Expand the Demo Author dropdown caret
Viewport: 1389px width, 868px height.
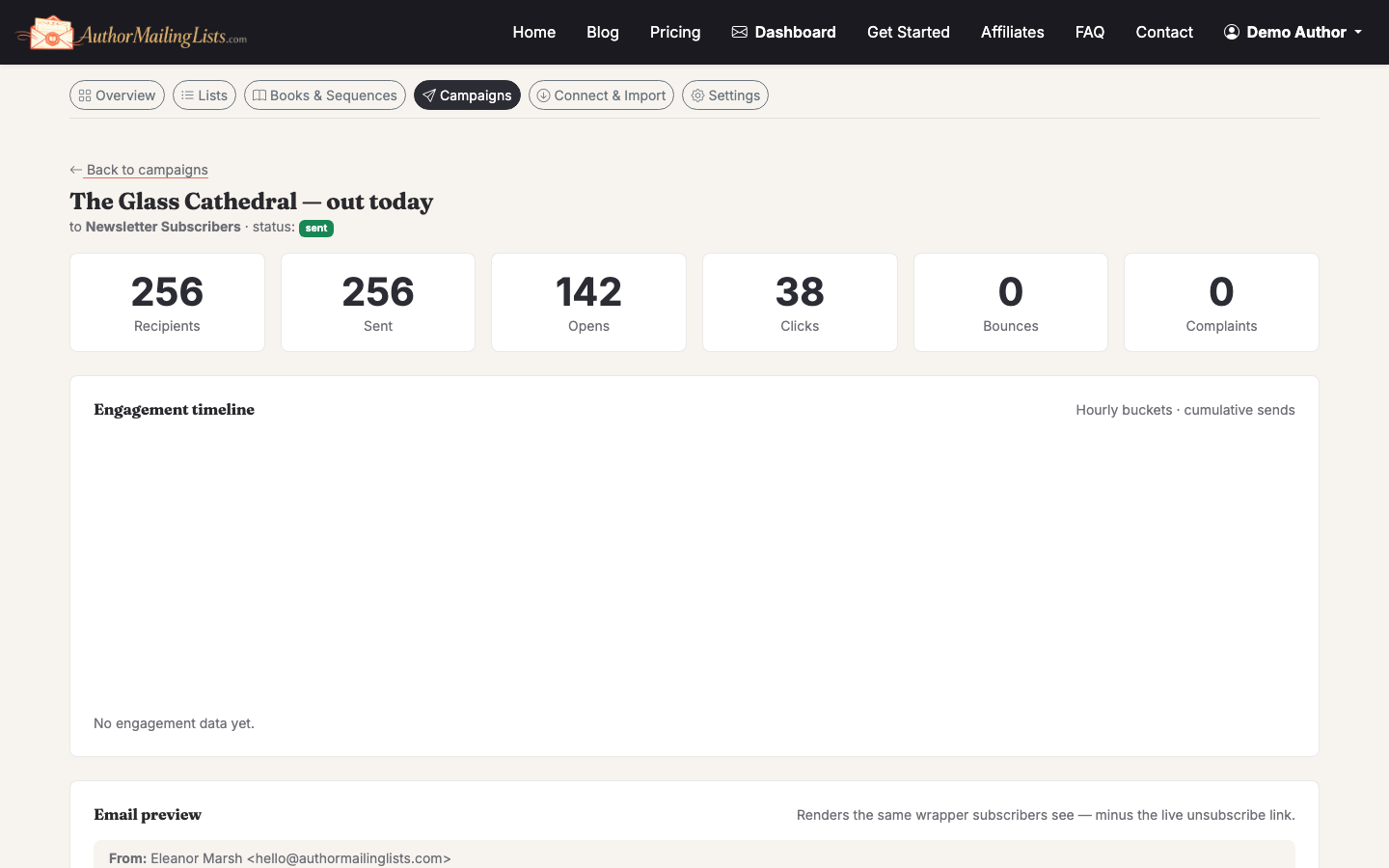point(1358,33)
